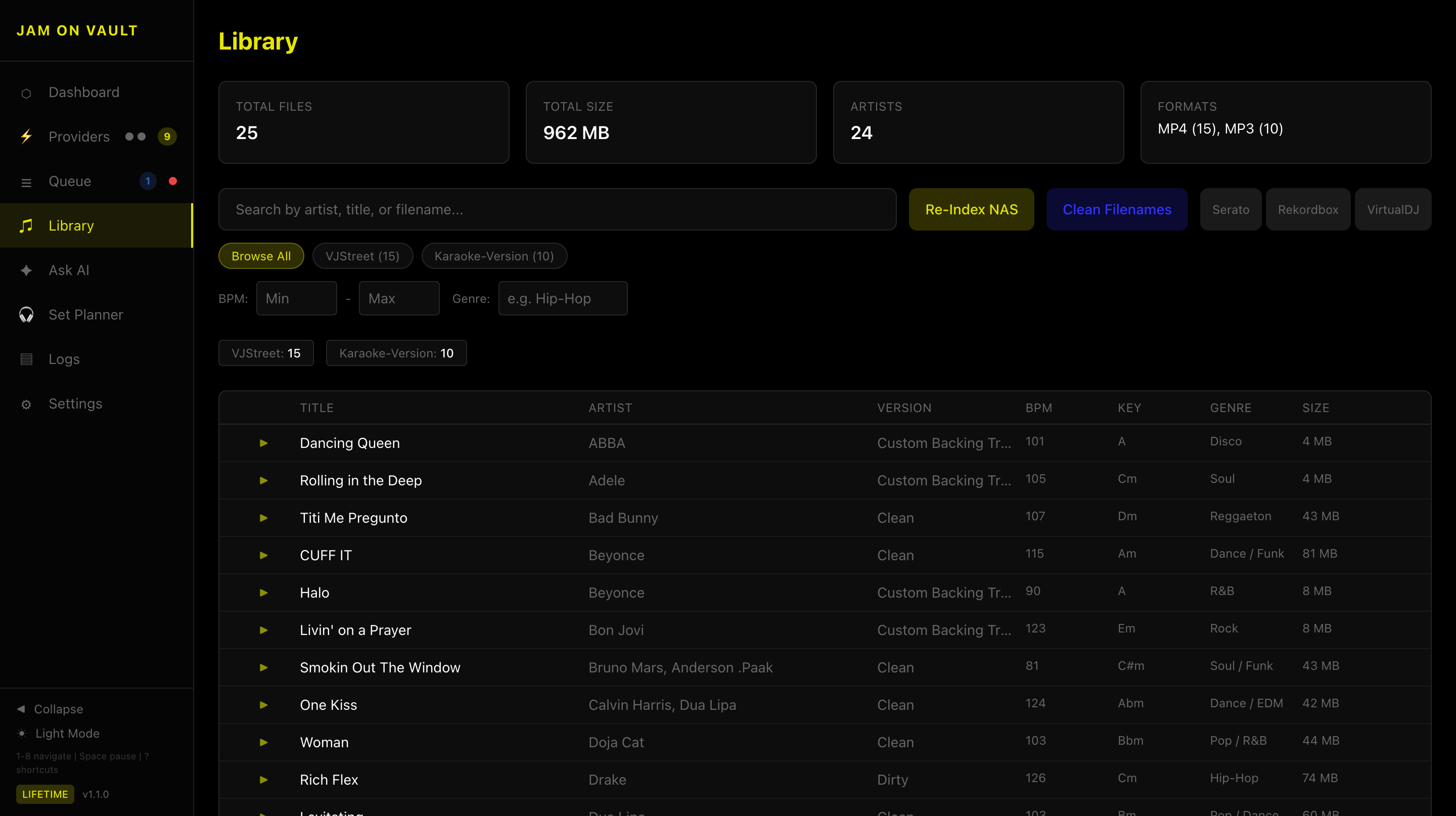Viewport: 1456px width, 816px height.
Task: Click the Total Size 962 MB card
Action: pos(671,122)
